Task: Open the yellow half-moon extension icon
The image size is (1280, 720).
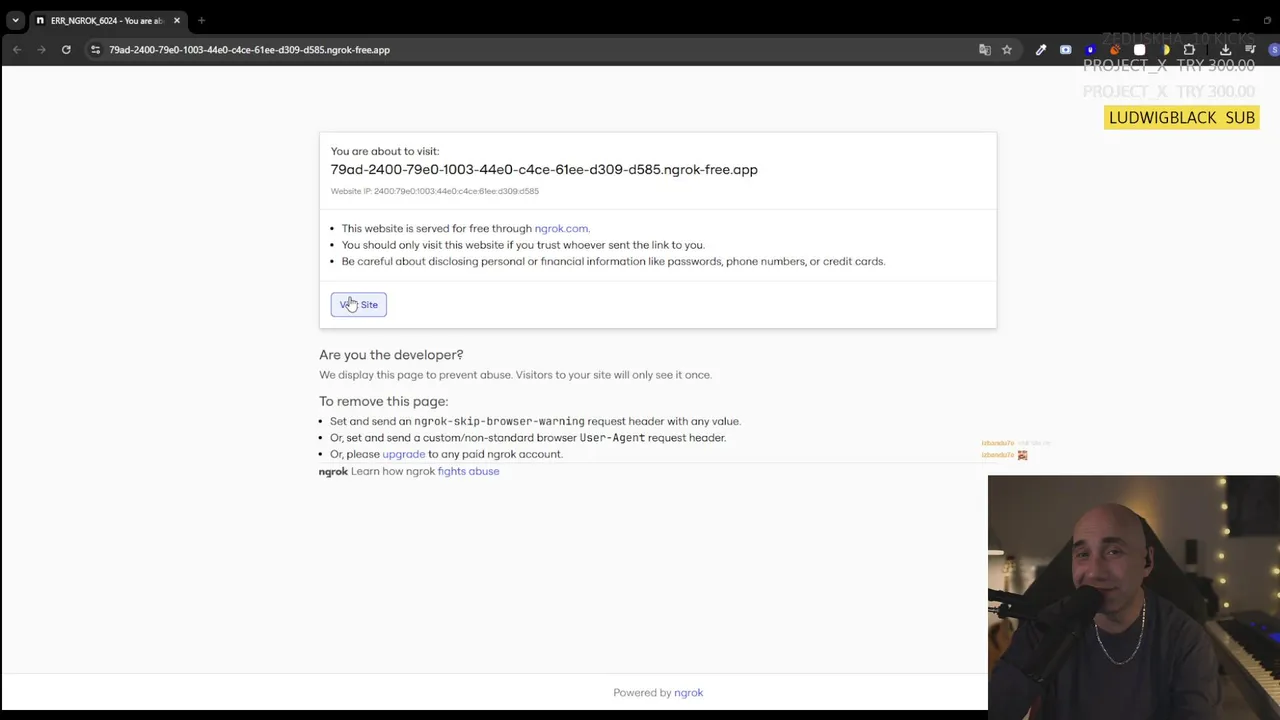Action: point(1165,50)
